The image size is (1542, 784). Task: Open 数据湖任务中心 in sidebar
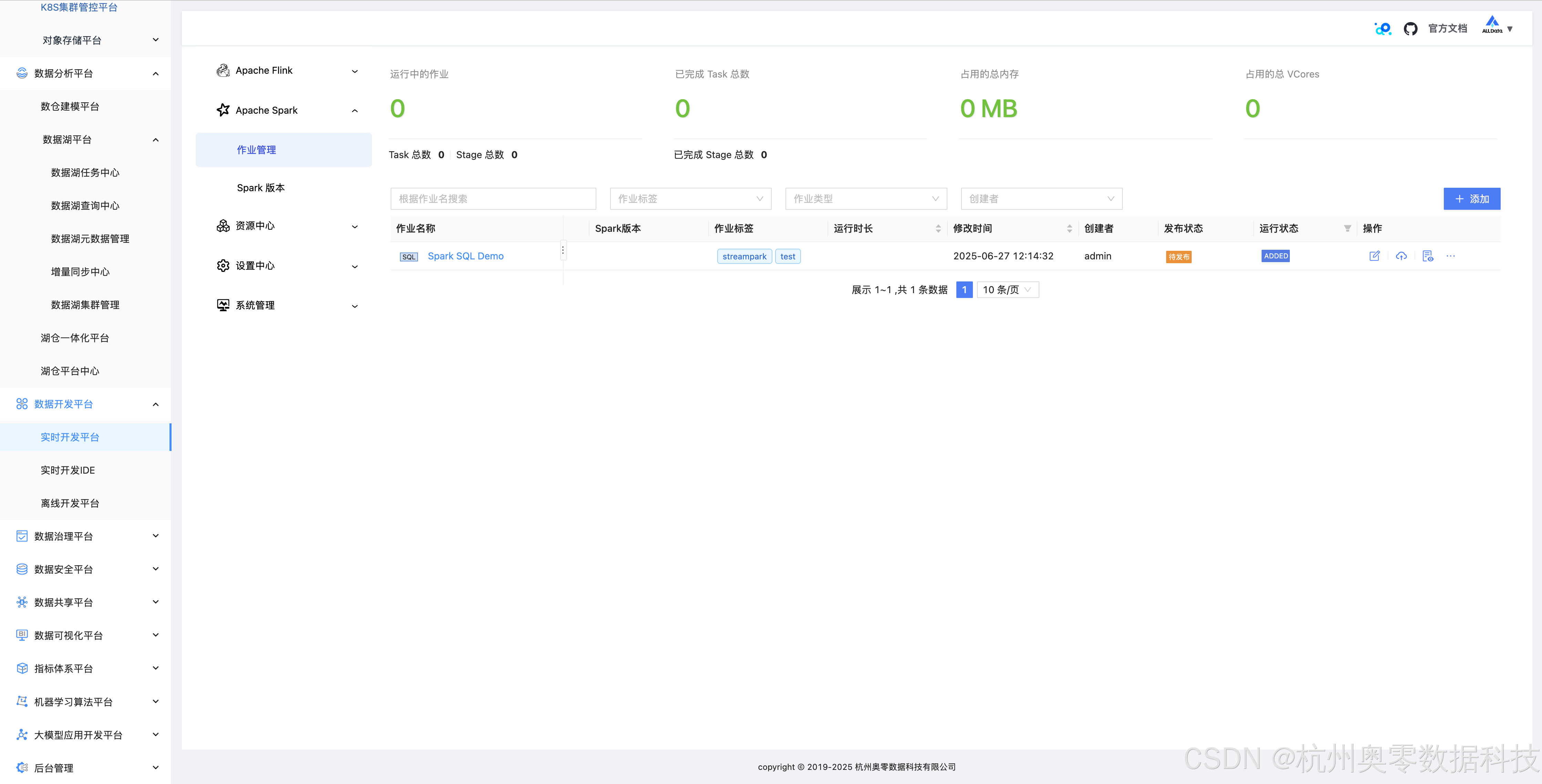point(85,172)
